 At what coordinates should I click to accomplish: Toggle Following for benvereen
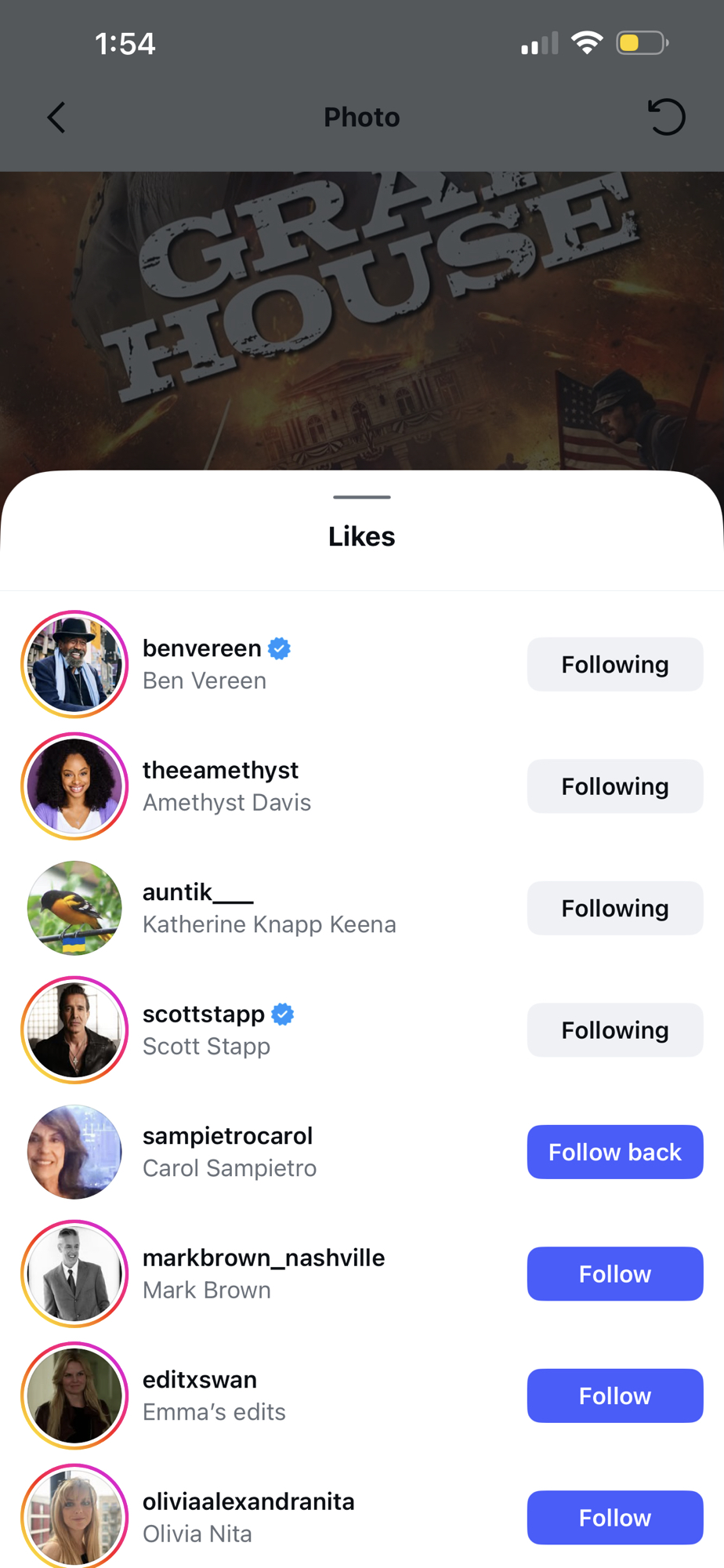pos(614,664)
